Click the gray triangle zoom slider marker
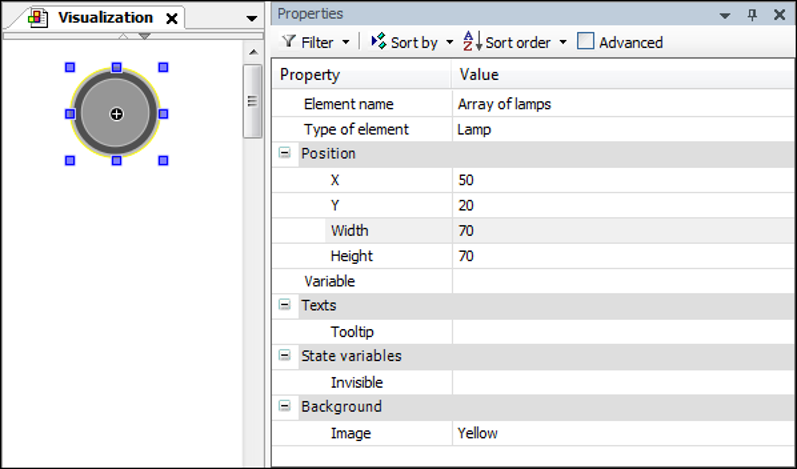This screenshot has width=797, height=469. (144, 36)
